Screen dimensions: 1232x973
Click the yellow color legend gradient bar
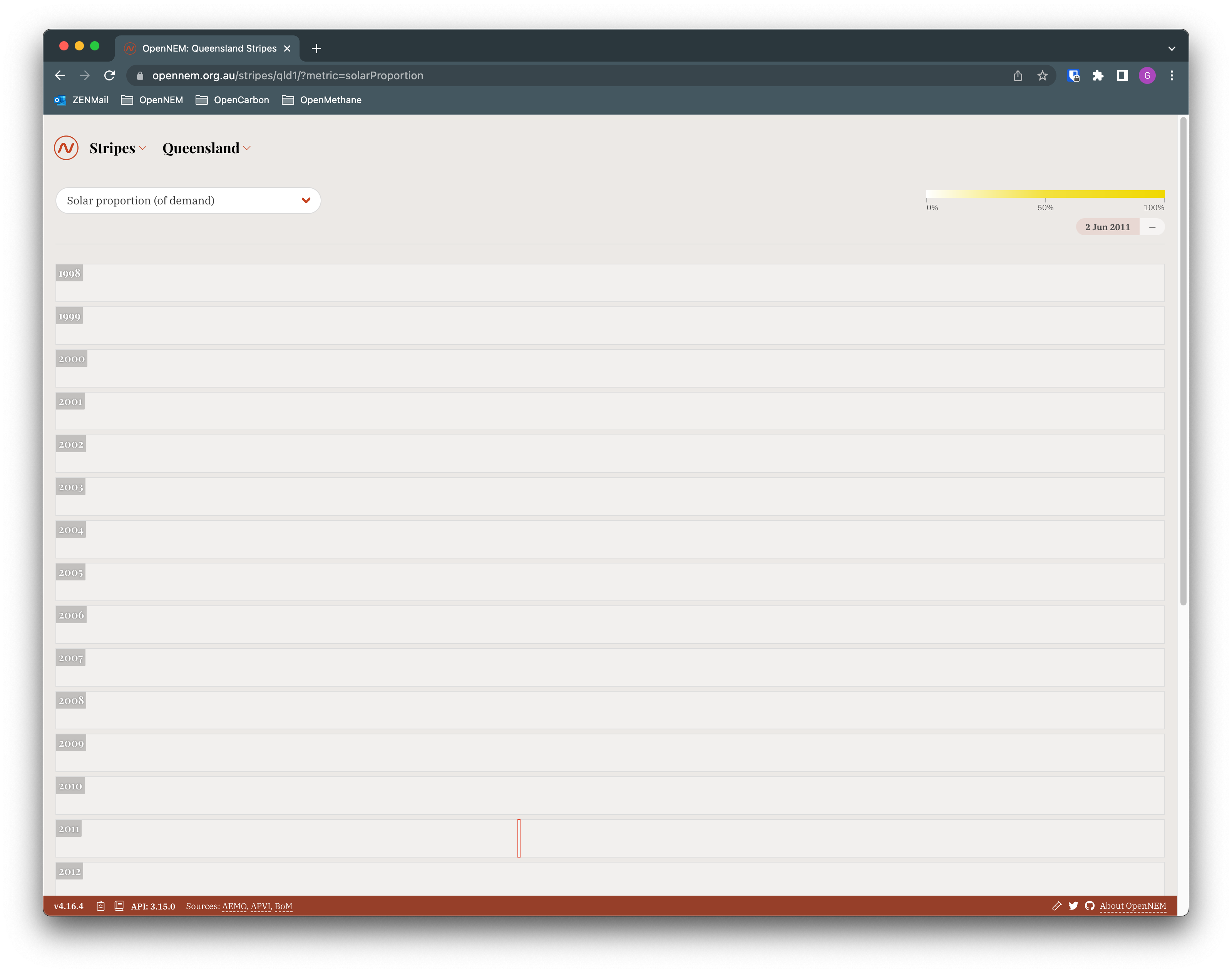1045,194
